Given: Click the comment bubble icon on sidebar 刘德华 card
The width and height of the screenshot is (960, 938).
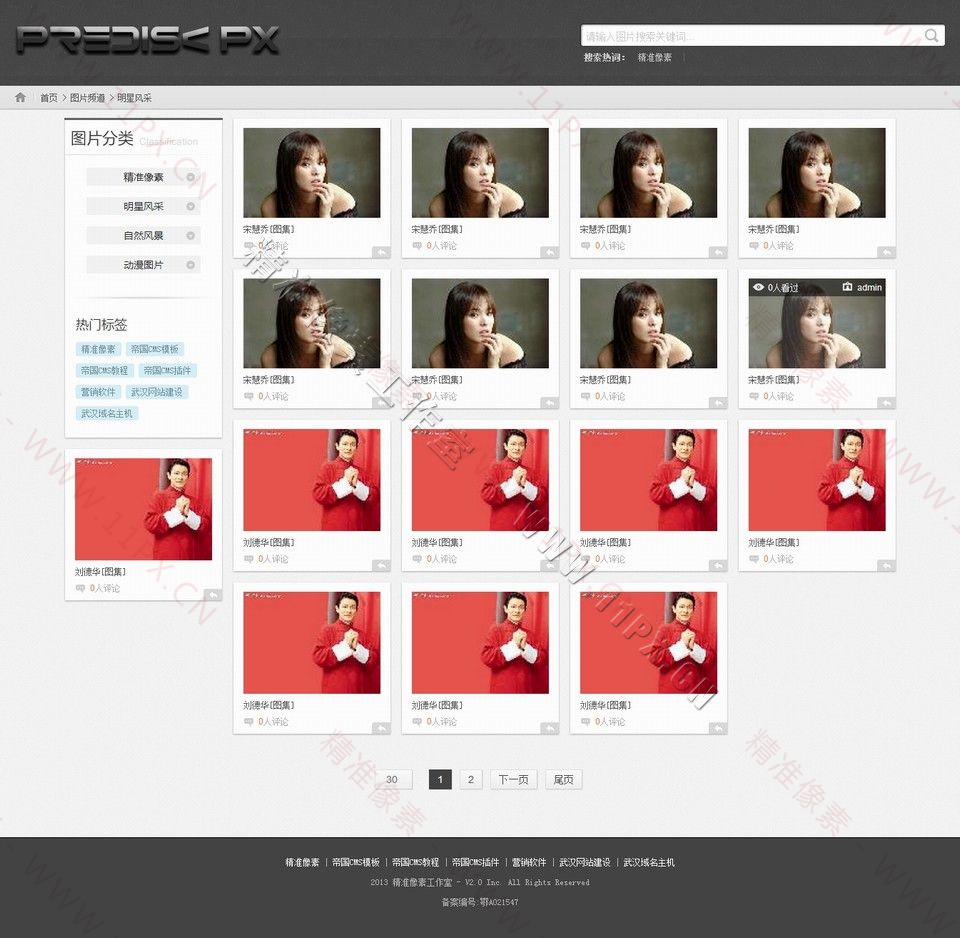Looking at the screenshot, I should [80, 588].
